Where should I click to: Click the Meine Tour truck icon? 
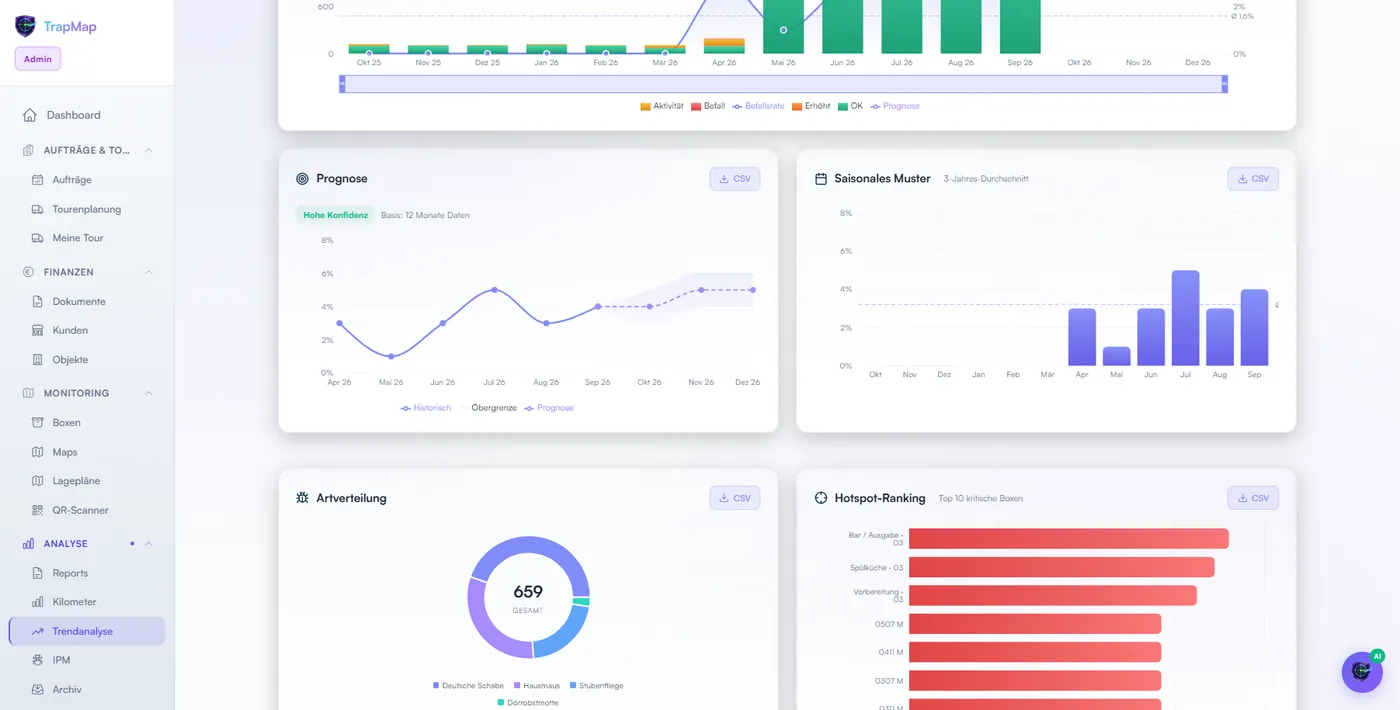(x=38, y=238)
